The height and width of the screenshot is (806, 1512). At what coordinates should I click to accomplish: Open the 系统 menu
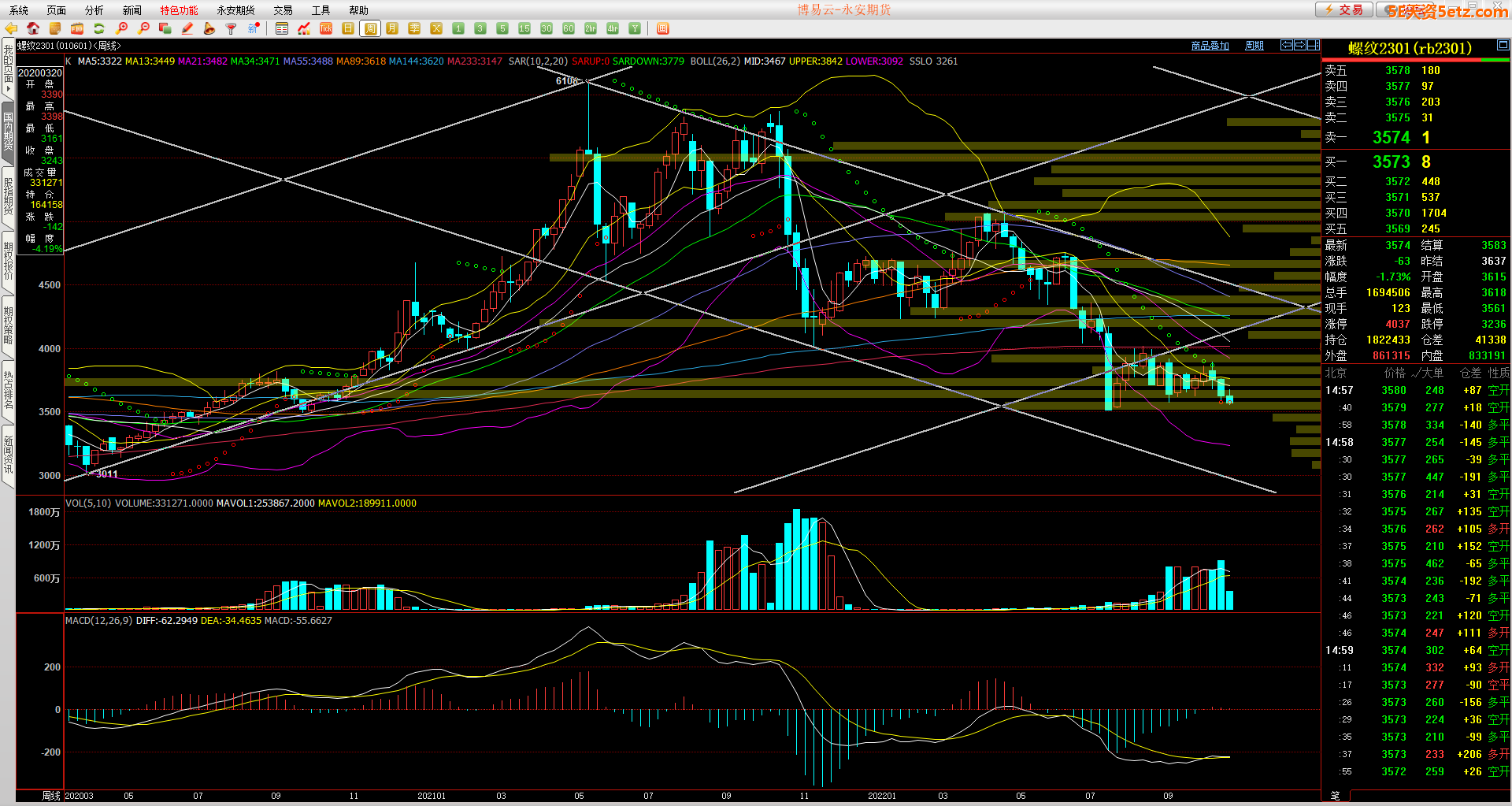pyautogui.click(x=19, y=10)
